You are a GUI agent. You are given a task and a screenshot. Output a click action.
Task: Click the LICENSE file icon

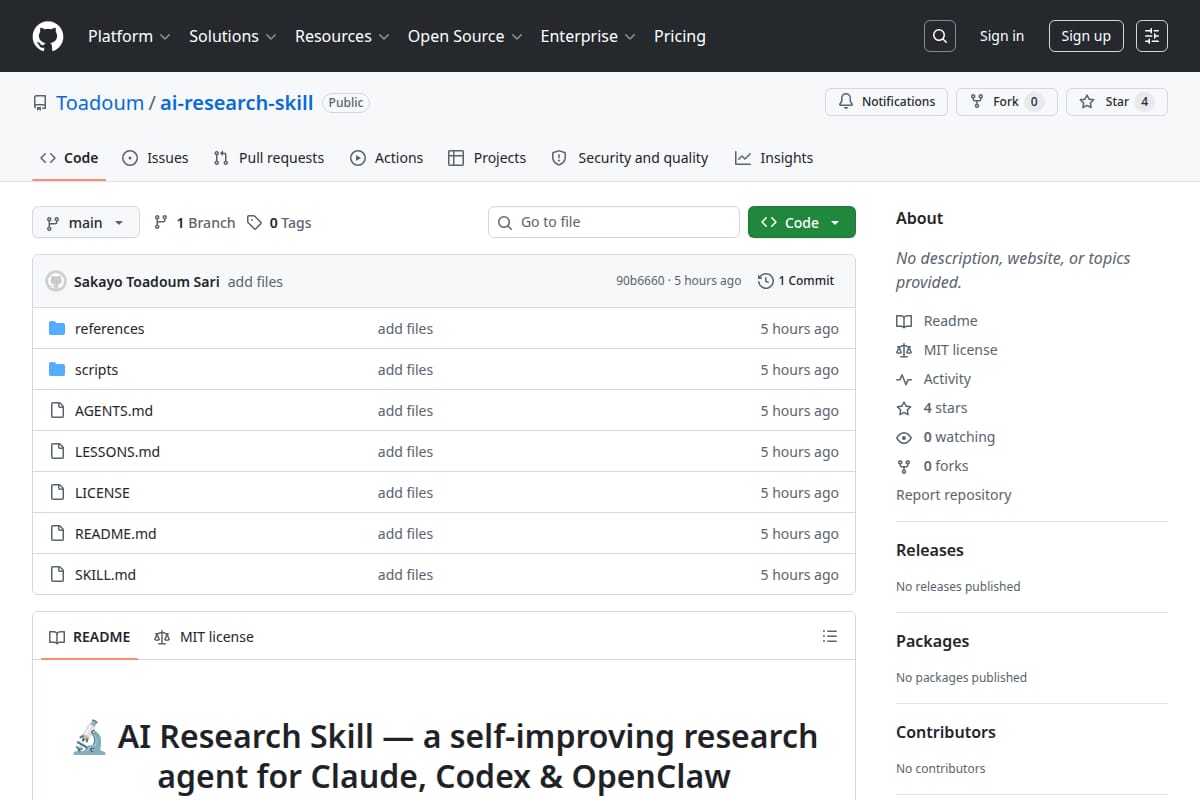coord(57,493)
